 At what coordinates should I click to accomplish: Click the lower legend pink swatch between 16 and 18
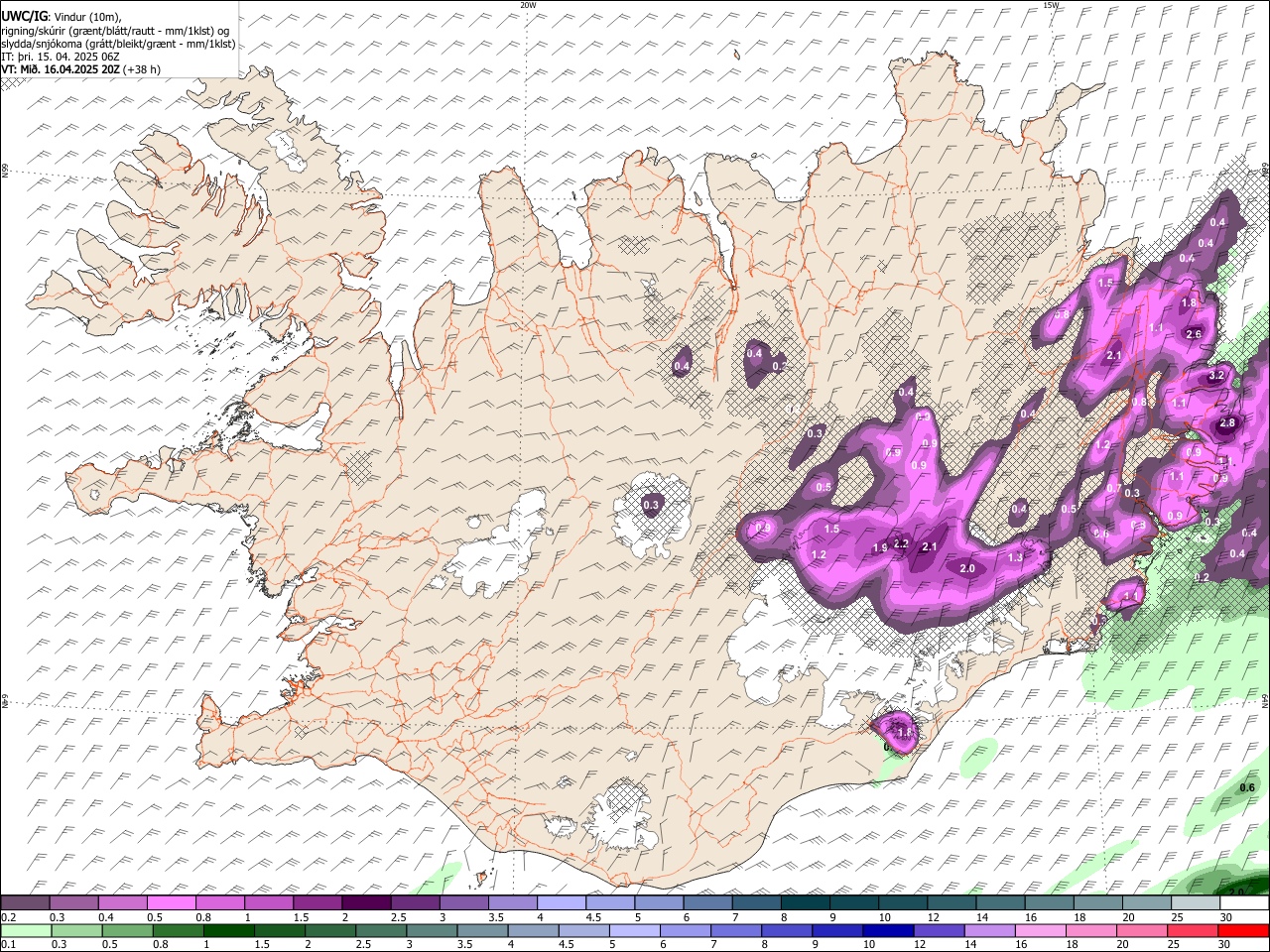[1040, 931]
